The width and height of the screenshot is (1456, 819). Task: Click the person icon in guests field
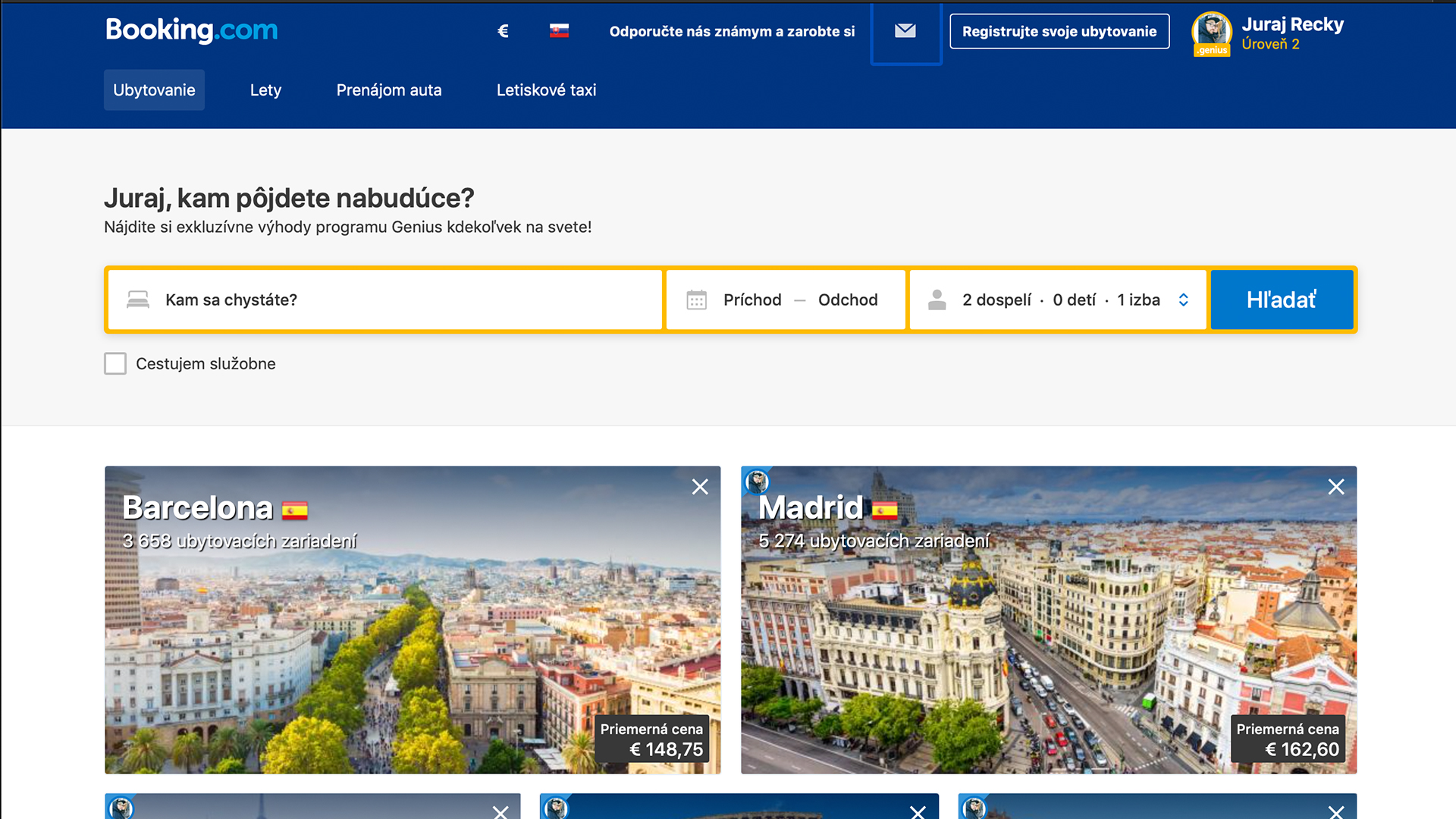pos(937,300)
